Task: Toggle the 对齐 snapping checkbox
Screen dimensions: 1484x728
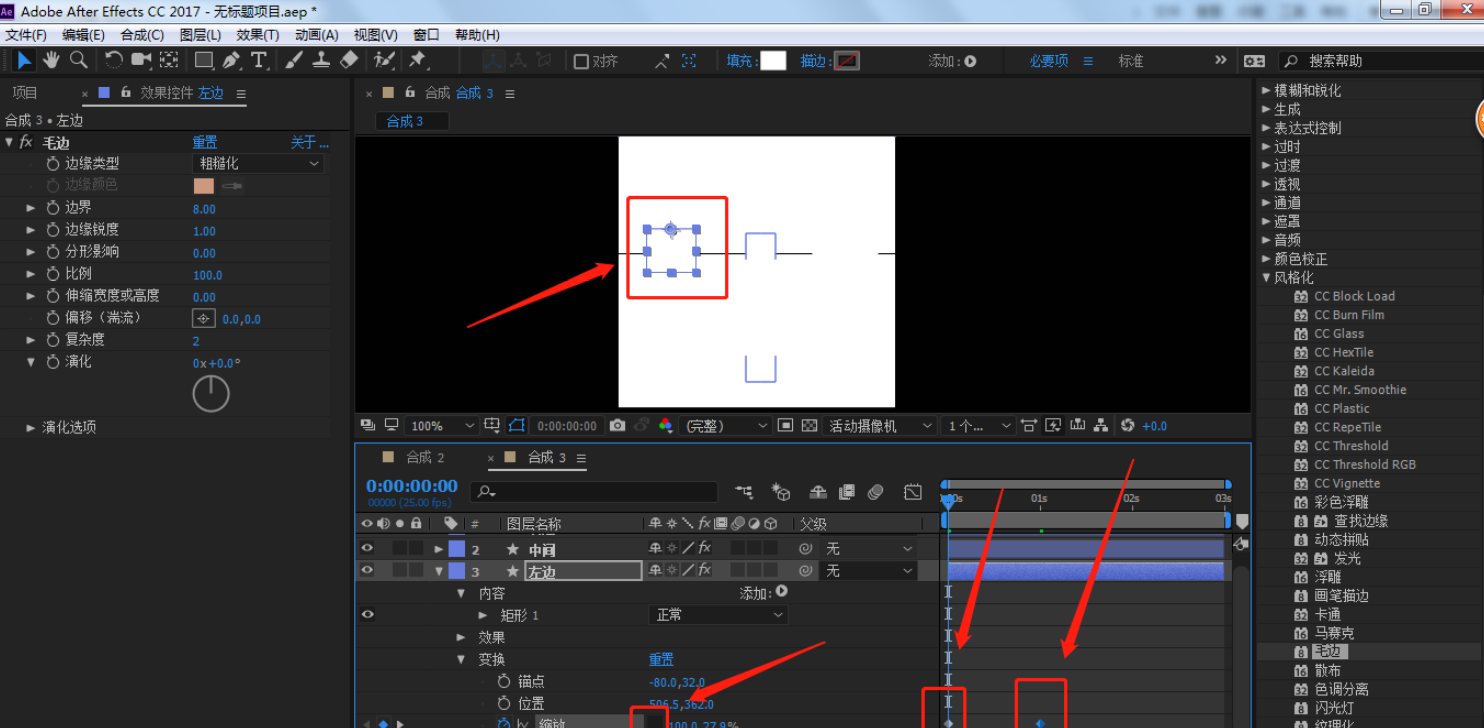Action: point(581,62)
